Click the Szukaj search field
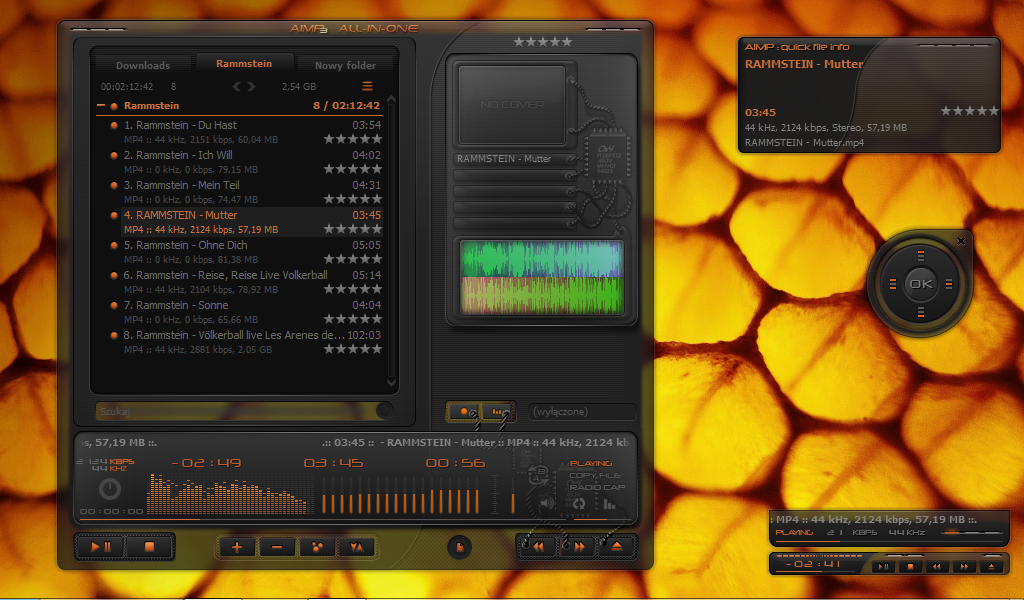 pyautogui.click(x=235, y=411)
